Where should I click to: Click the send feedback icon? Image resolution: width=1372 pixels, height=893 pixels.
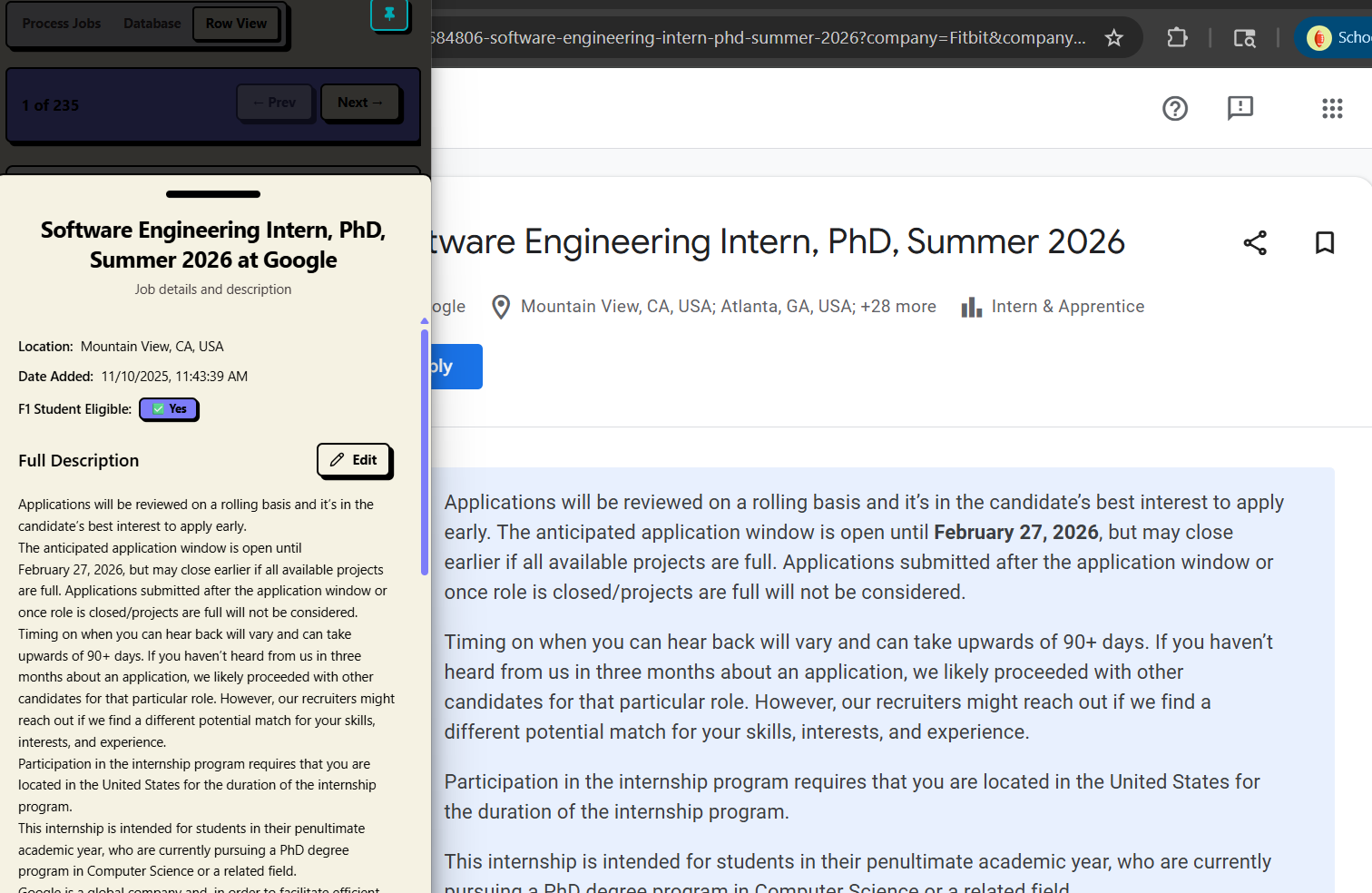pos(1240,109)
